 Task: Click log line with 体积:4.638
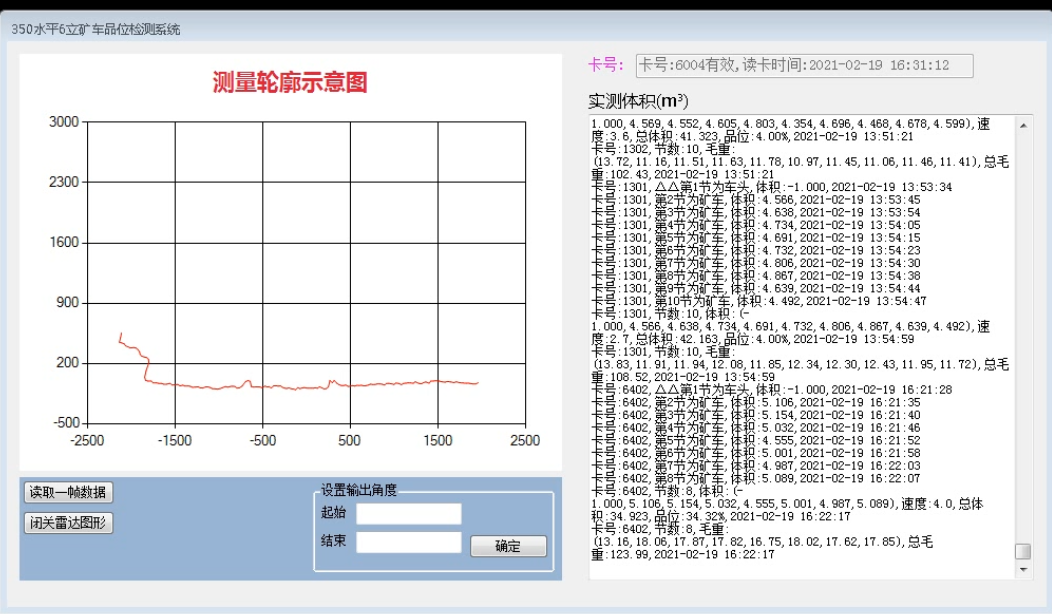[x=755, y=213]
